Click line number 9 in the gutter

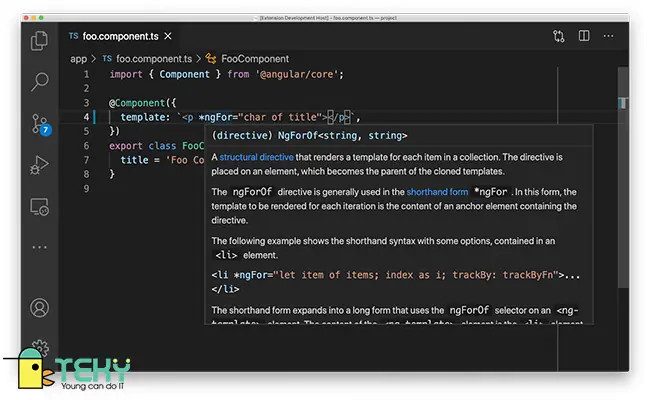[86, 189]
